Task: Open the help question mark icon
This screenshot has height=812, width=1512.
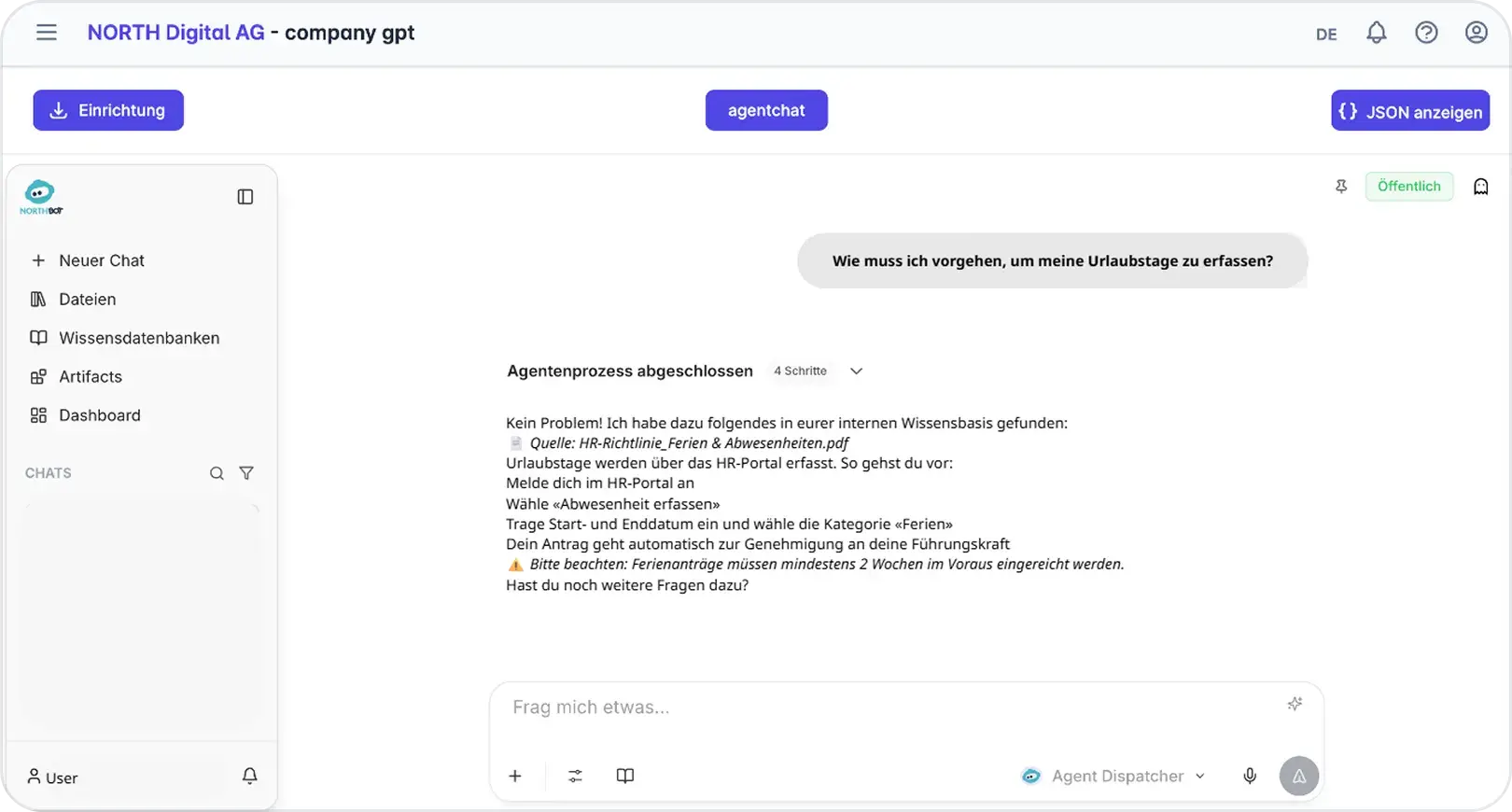Action: (x=1426, y=33)
